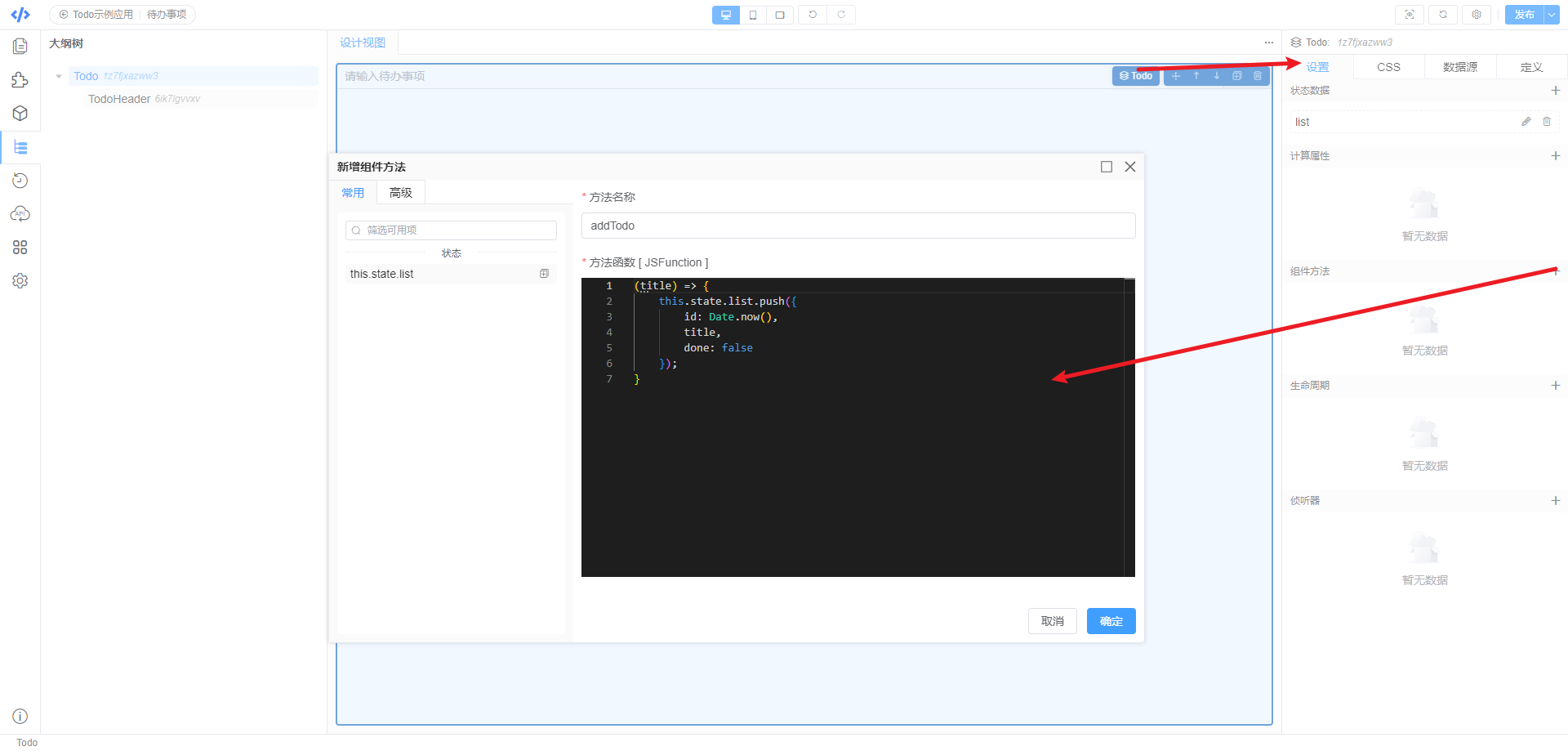
Task: Click the insert icon beside this.state.list
Action: click(x=544, y=274)
